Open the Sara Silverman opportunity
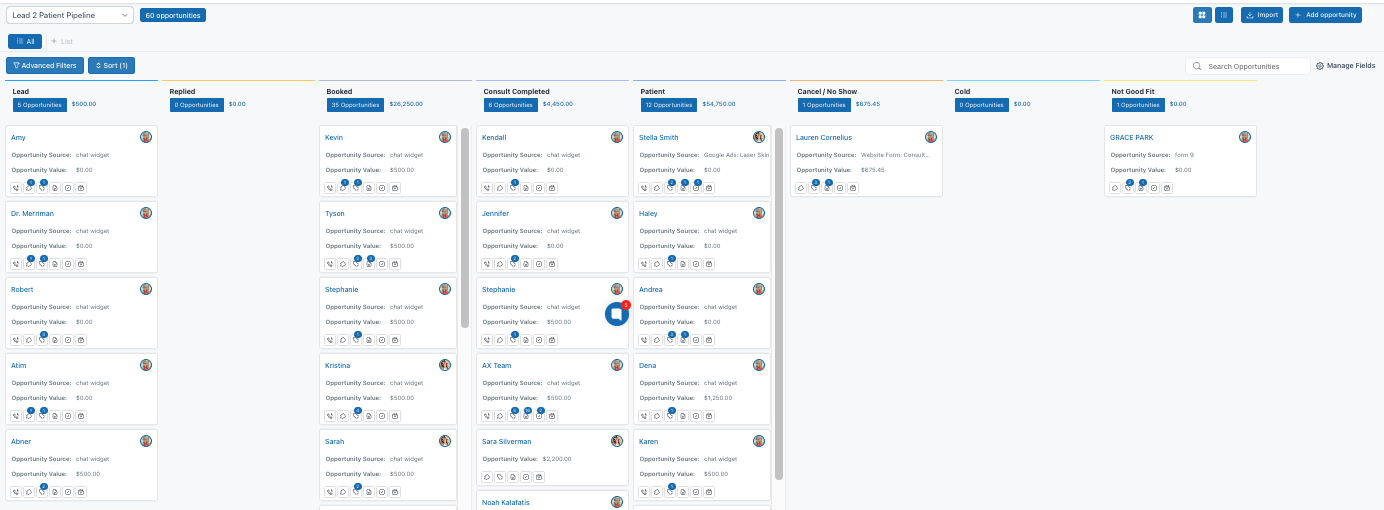This screenshot has width=1384, height=510. [x=506, y=441]
